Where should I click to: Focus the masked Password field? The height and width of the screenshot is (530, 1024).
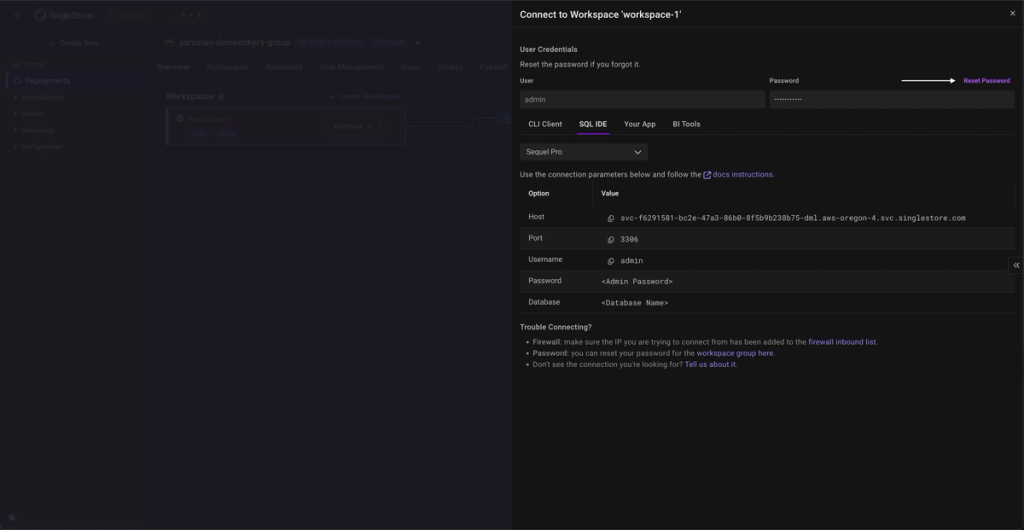(891, 99)
